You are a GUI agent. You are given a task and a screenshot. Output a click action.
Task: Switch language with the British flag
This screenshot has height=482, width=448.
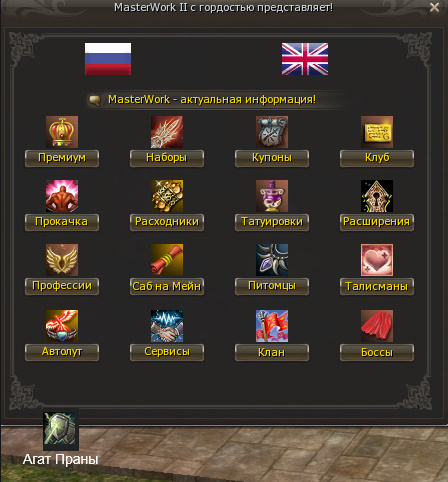305,59
